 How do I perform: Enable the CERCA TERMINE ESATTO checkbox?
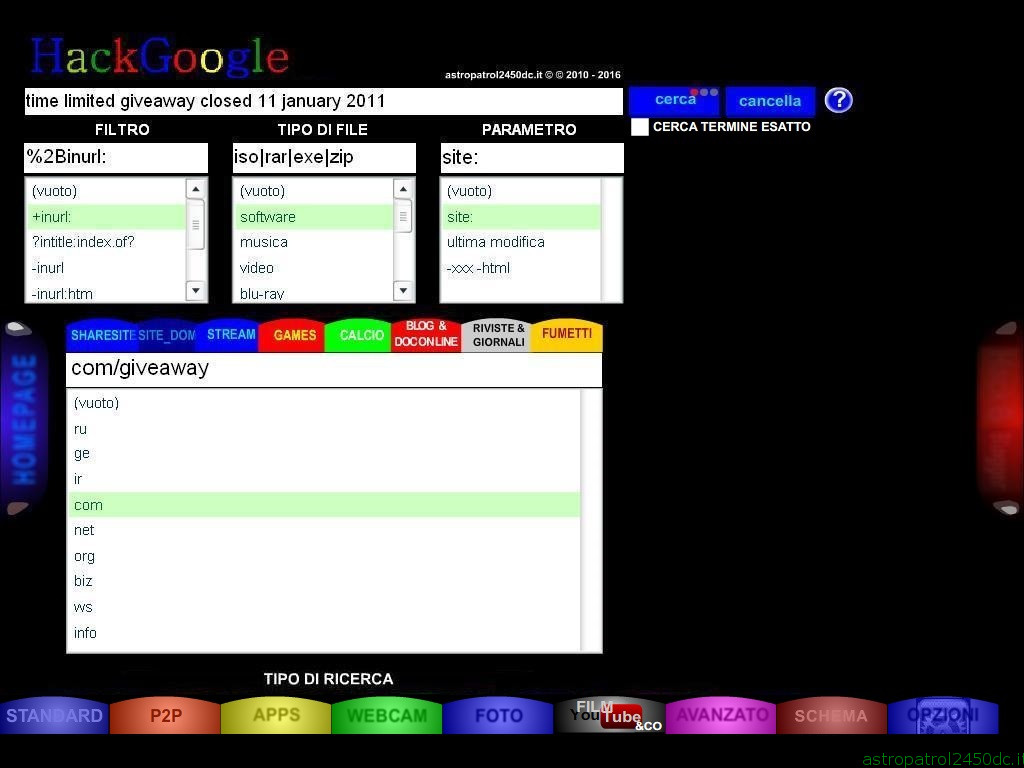[640, 127]
